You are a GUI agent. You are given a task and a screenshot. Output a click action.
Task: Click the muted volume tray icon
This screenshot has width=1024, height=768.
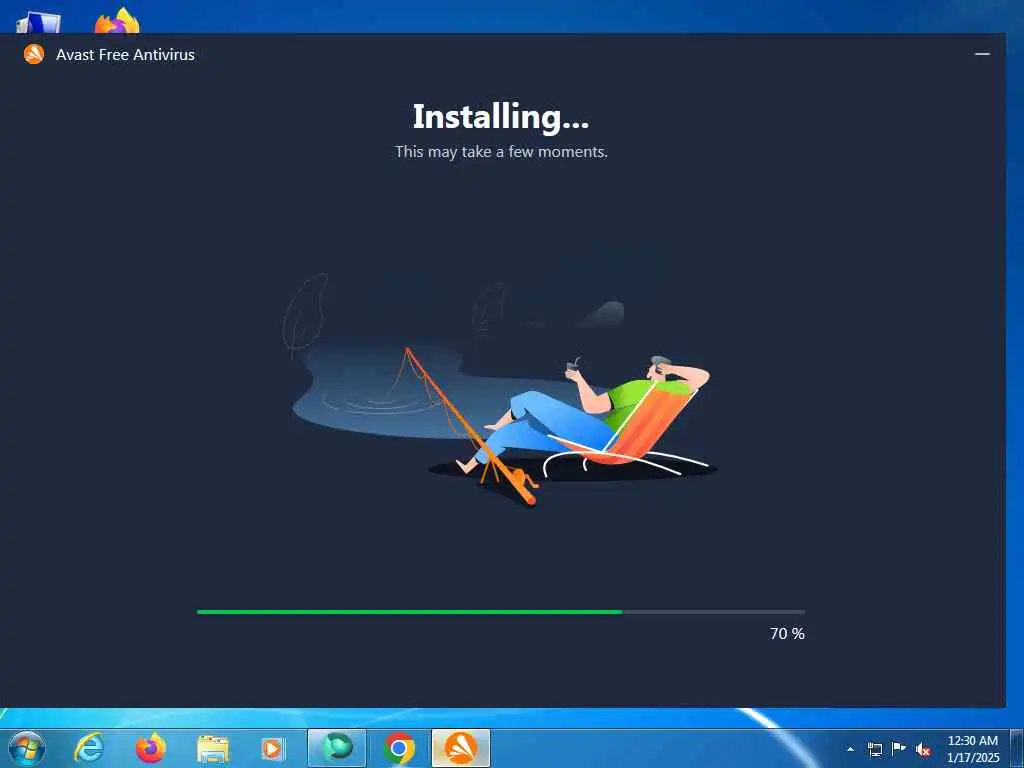(x=923, y=749)
